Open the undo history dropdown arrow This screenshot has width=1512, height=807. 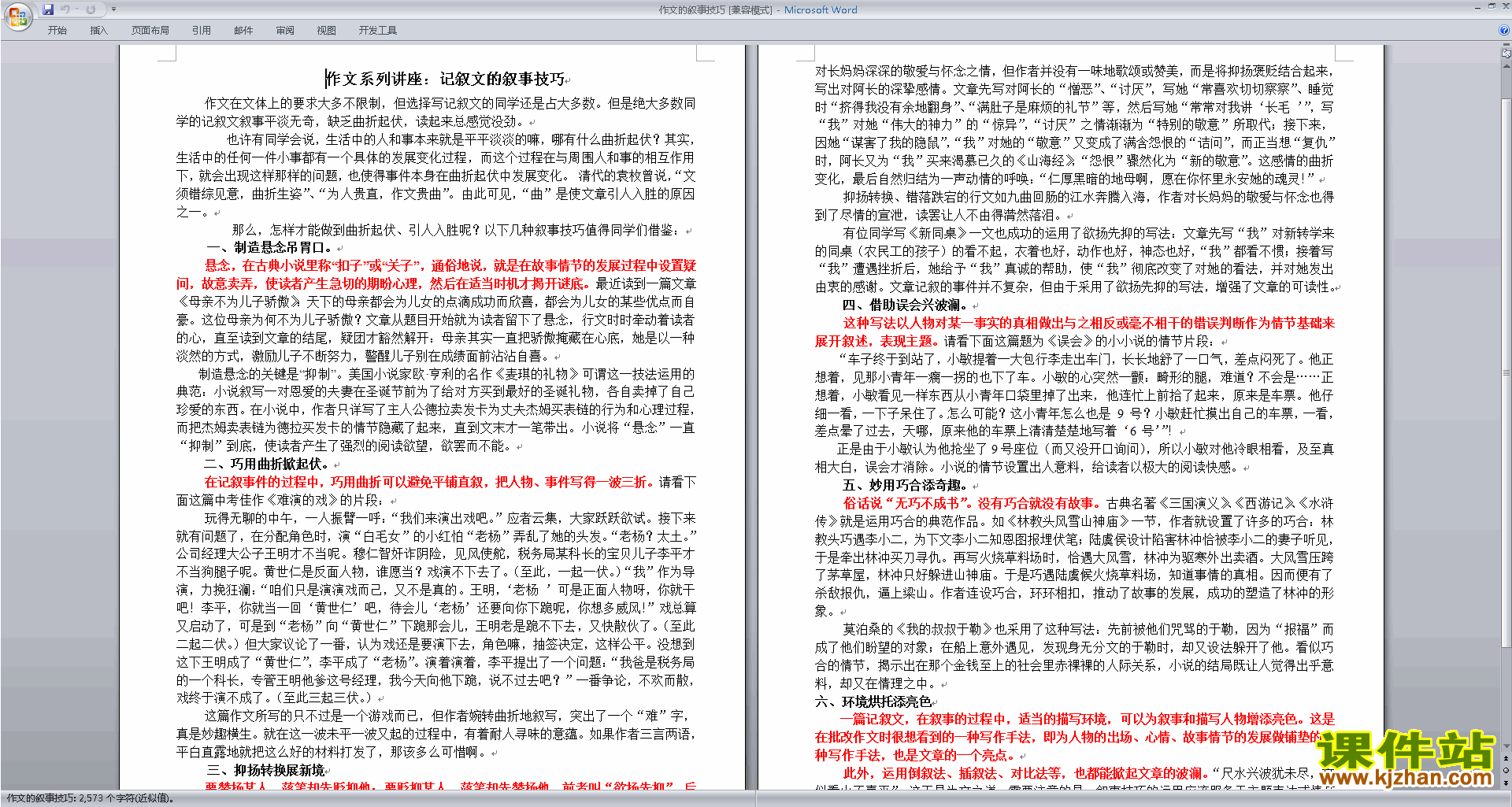77,9
